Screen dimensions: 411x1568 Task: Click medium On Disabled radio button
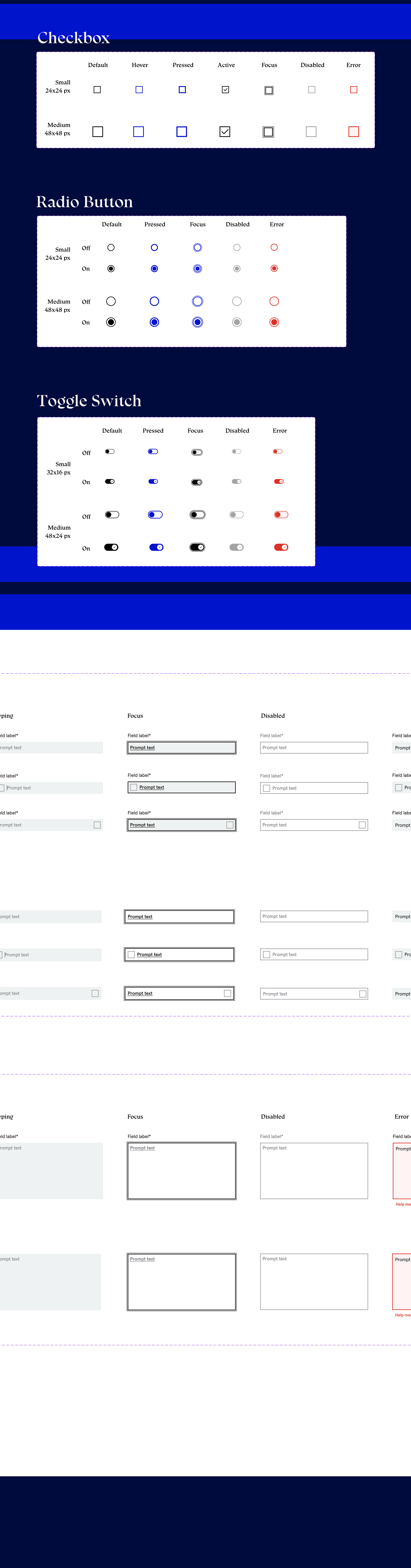point(237,322)
